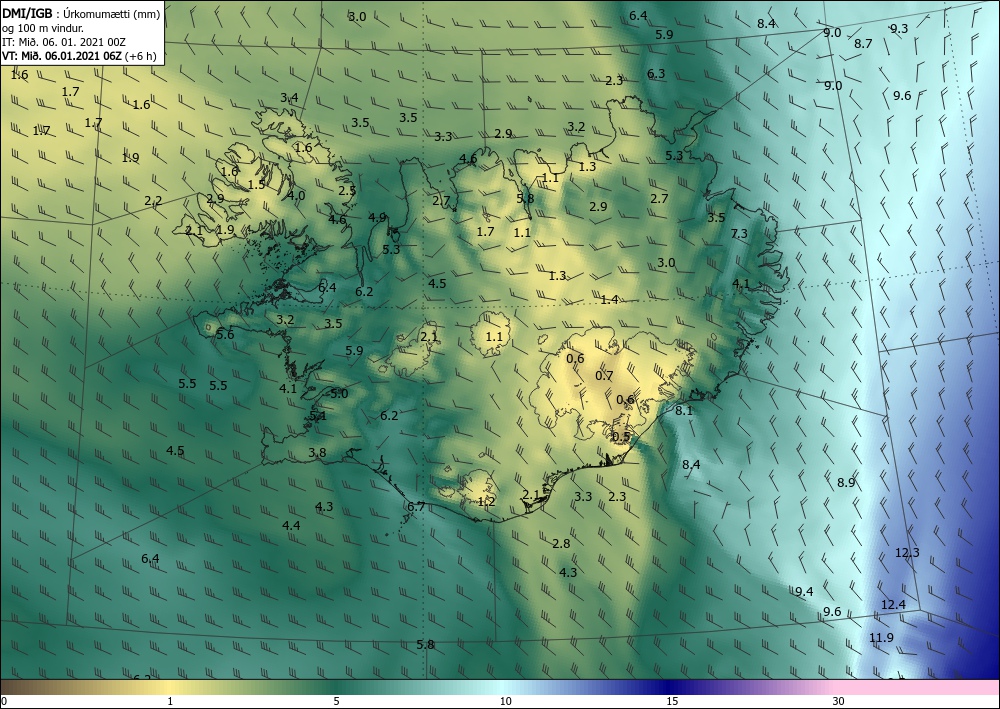This screenshot has width=1000, height=709.
Task: Click the 6.3 precipitation value
Action: click(x=656, y=74)
